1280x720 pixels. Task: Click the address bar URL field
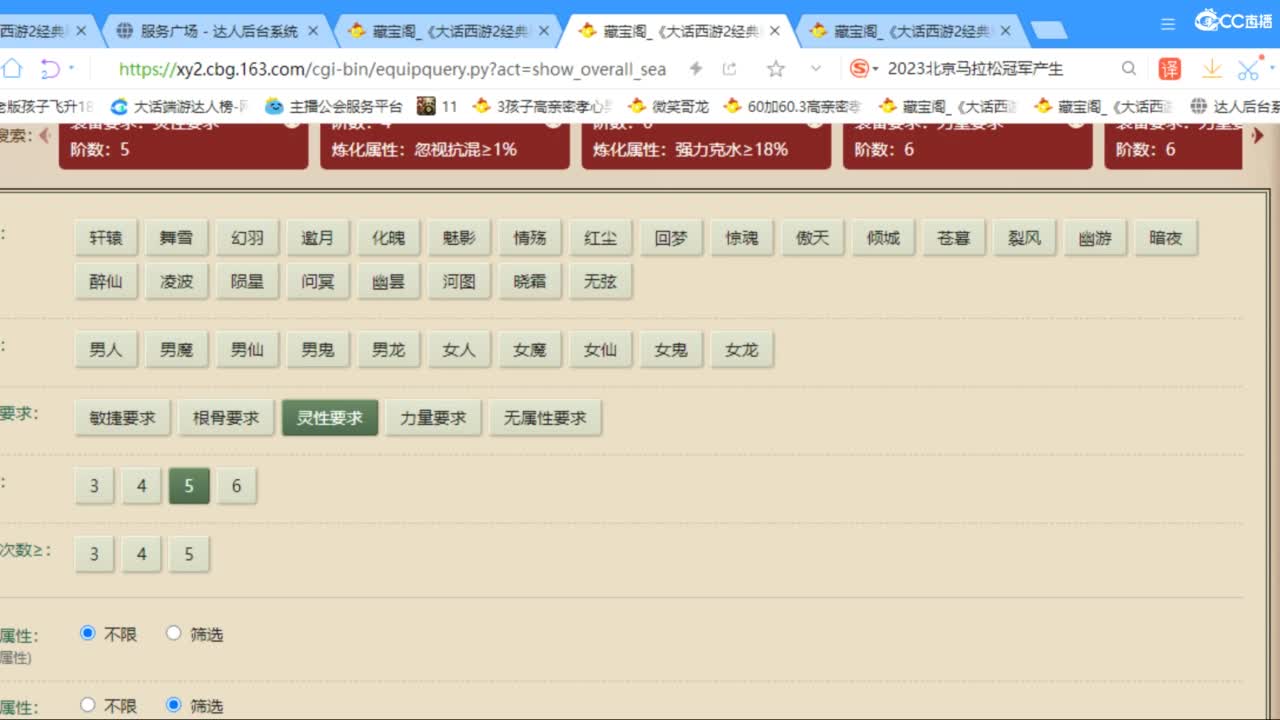pos(392,68)
